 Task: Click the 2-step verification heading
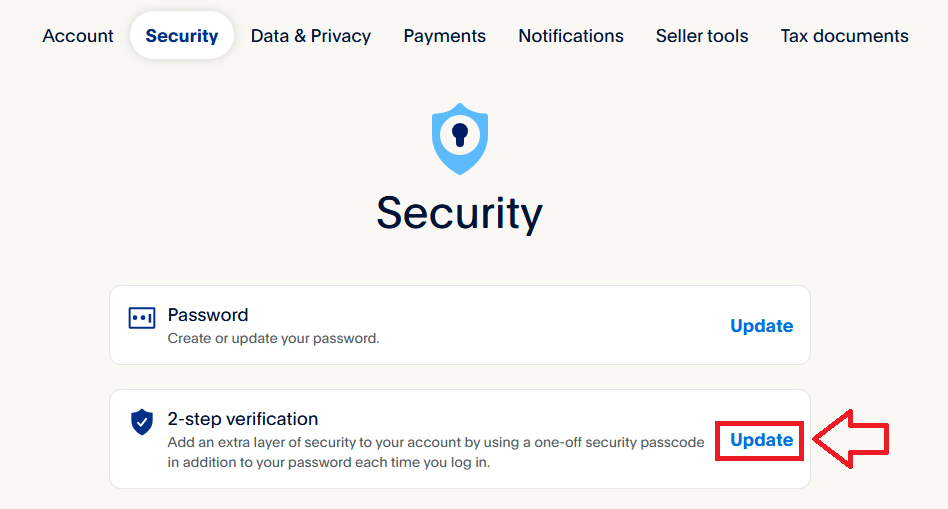click(243, 419)
